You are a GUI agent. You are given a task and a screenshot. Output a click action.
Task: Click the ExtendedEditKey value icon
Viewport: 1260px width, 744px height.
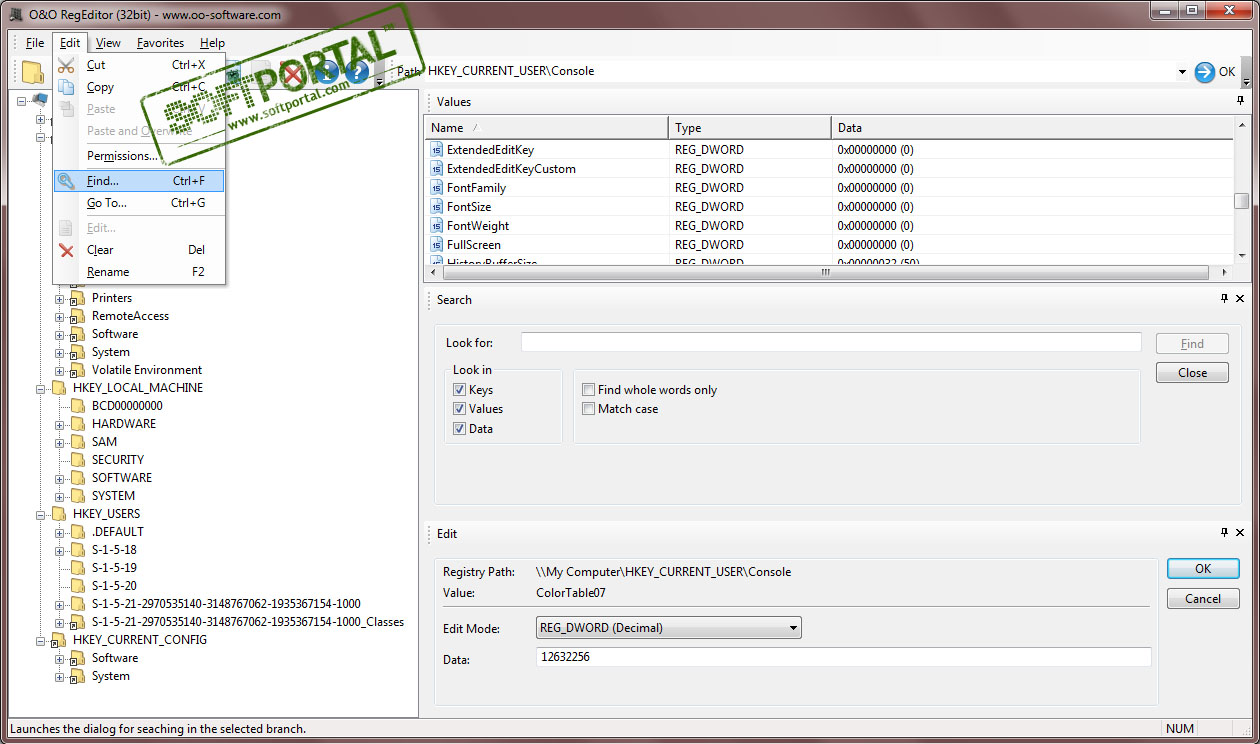(437, 150)
